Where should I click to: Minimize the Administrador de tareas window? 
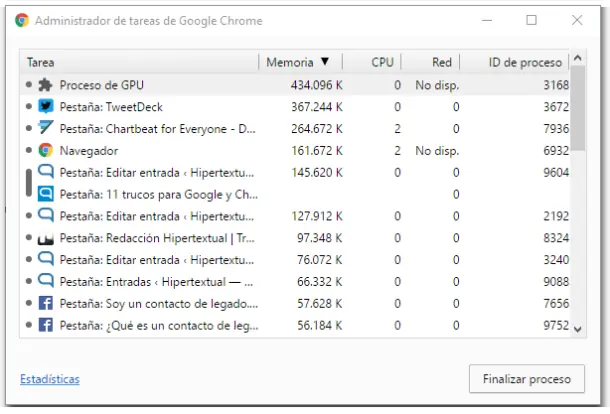[487, 20]
